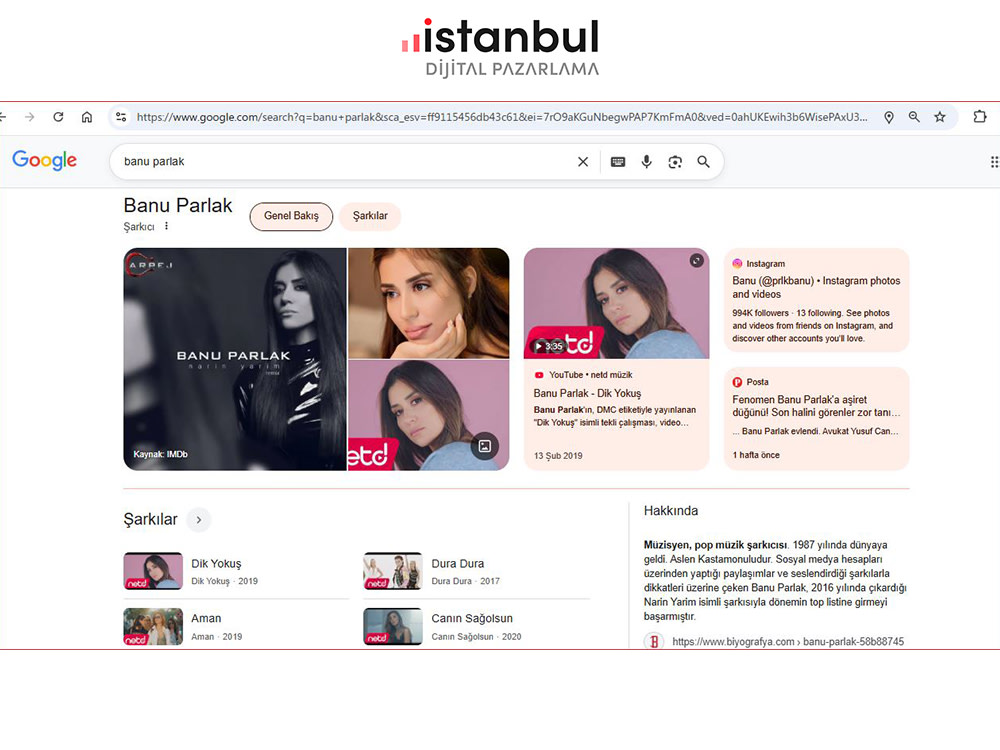This screenshot has width=1000, height=750.
Task: Open the Dik Yokuş song thumbnail
Action: (153, 571)
